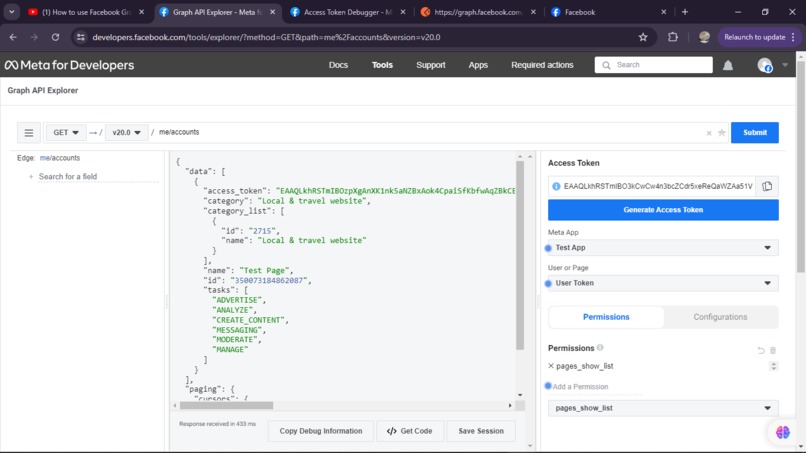The width and height of the screenshot is (806, 453).
Task: Open the profile avatar menu
Action: 765,65
